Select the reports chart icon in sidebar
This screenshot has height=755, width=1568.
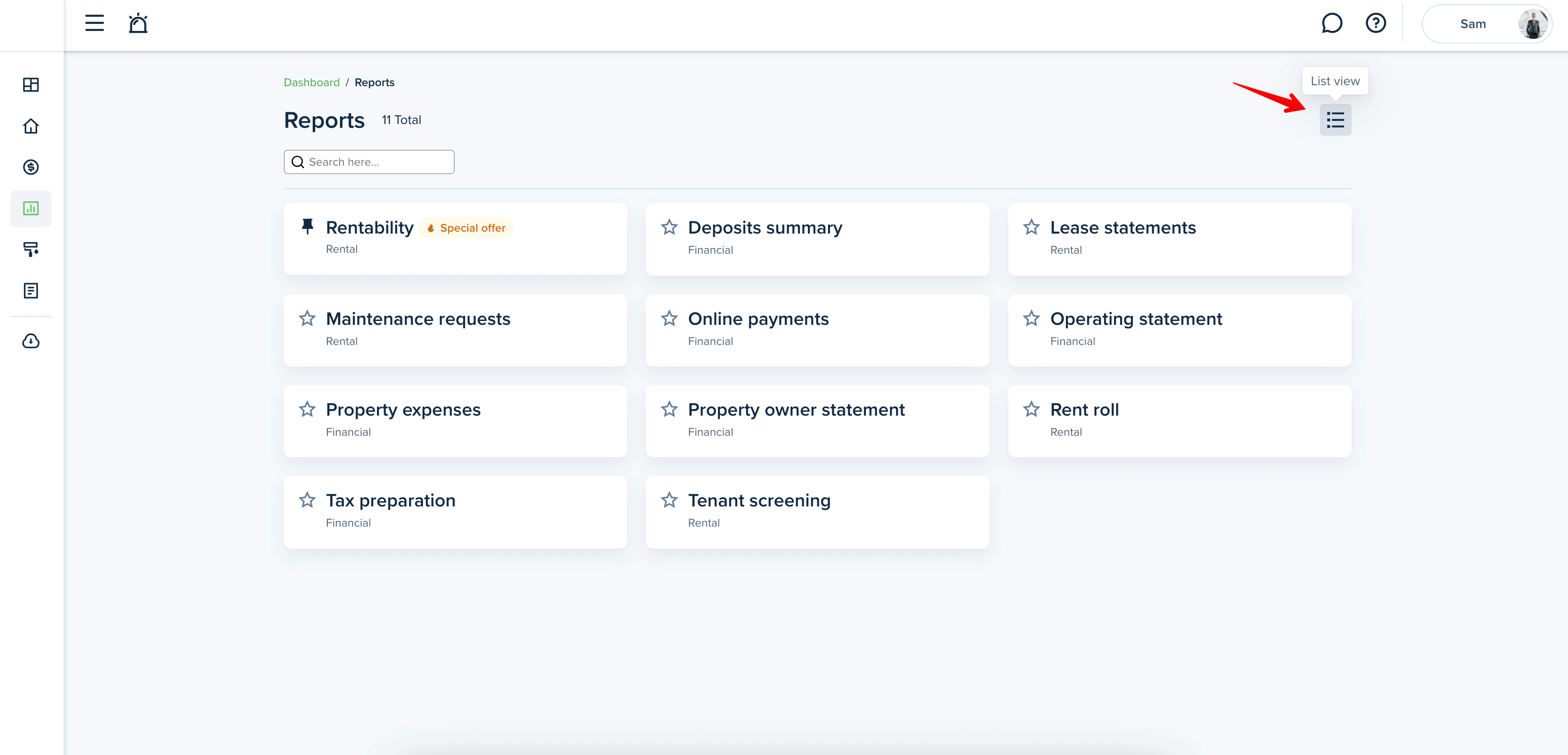point(31,209)
